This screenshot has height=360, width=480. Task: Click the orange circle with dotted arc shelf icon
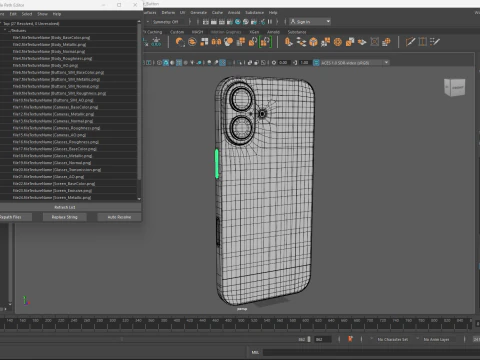tap(180, 42)
